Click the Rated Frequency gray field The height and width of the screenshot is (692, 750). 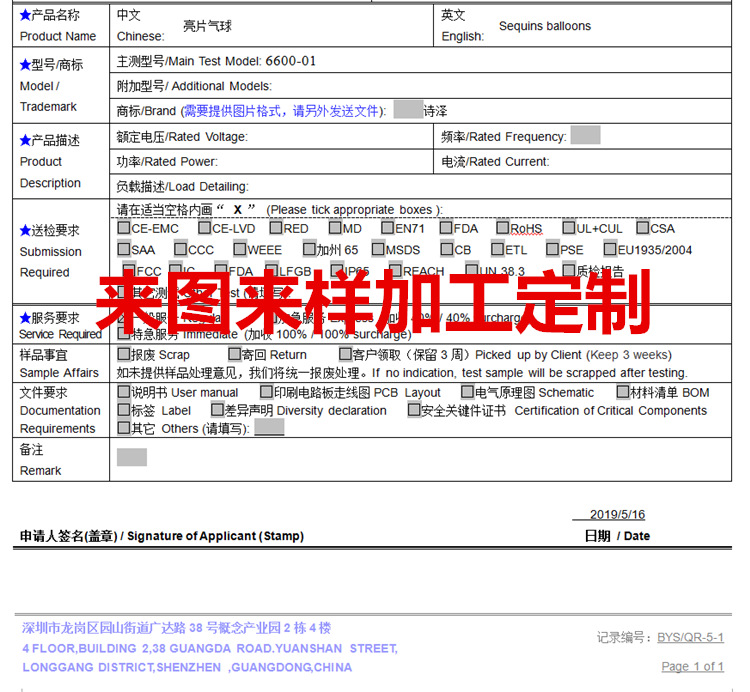(585, 135)
